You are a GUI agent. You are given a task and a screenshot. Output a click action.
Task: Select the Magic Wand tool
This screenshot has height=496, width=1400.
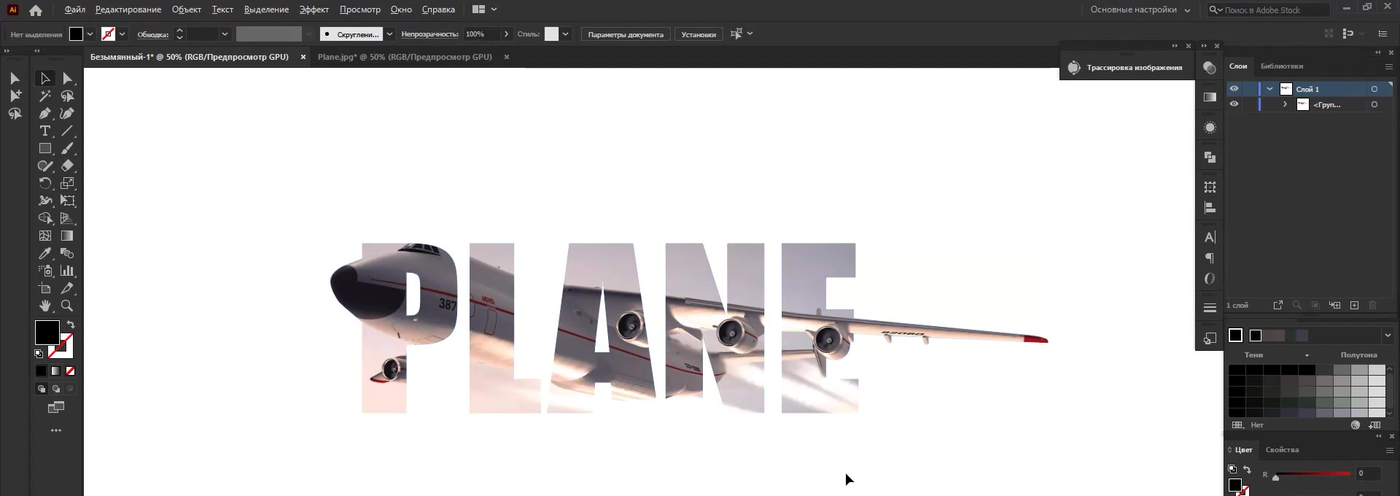(x=45, y=96)
